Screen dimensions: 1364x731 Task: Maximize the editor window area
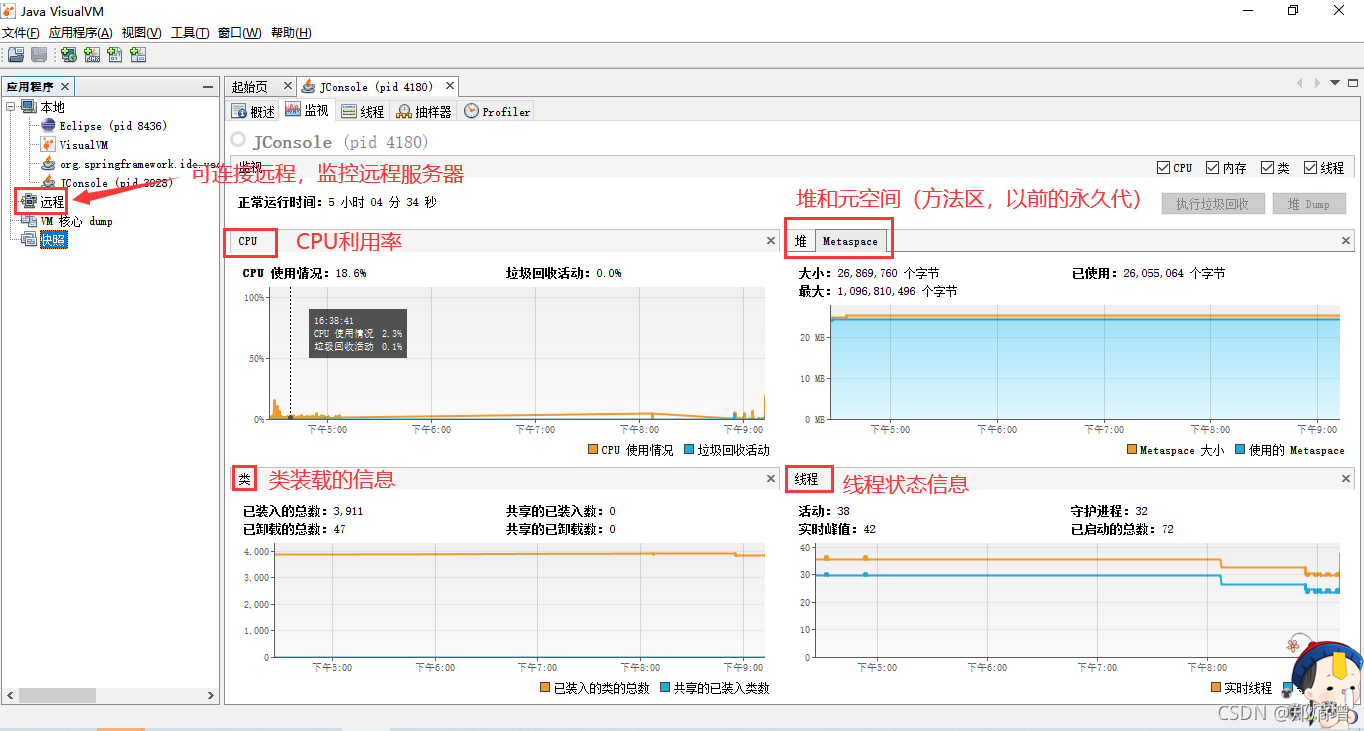[1351, 83]
